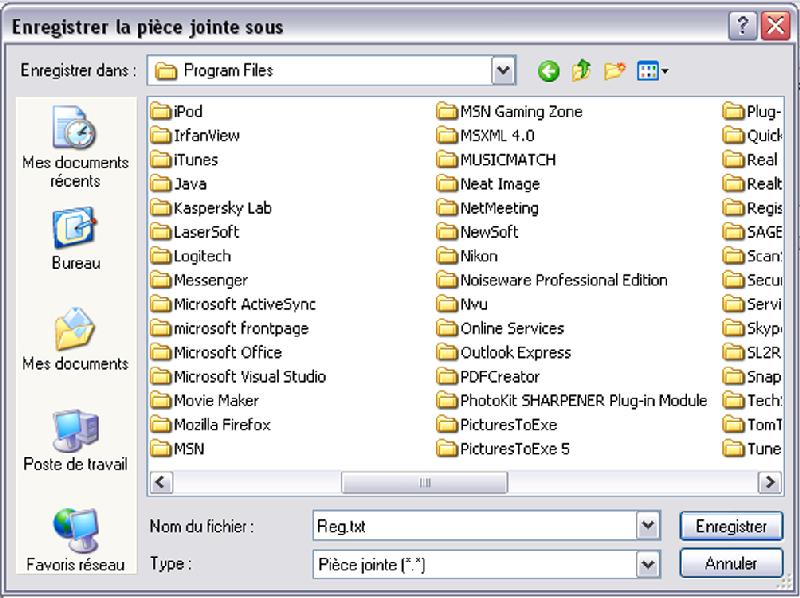Image resolution: width=800 pixels, height=598 pixels.
Task: Go back with the green arrow icon
Action: pos(548,71)
